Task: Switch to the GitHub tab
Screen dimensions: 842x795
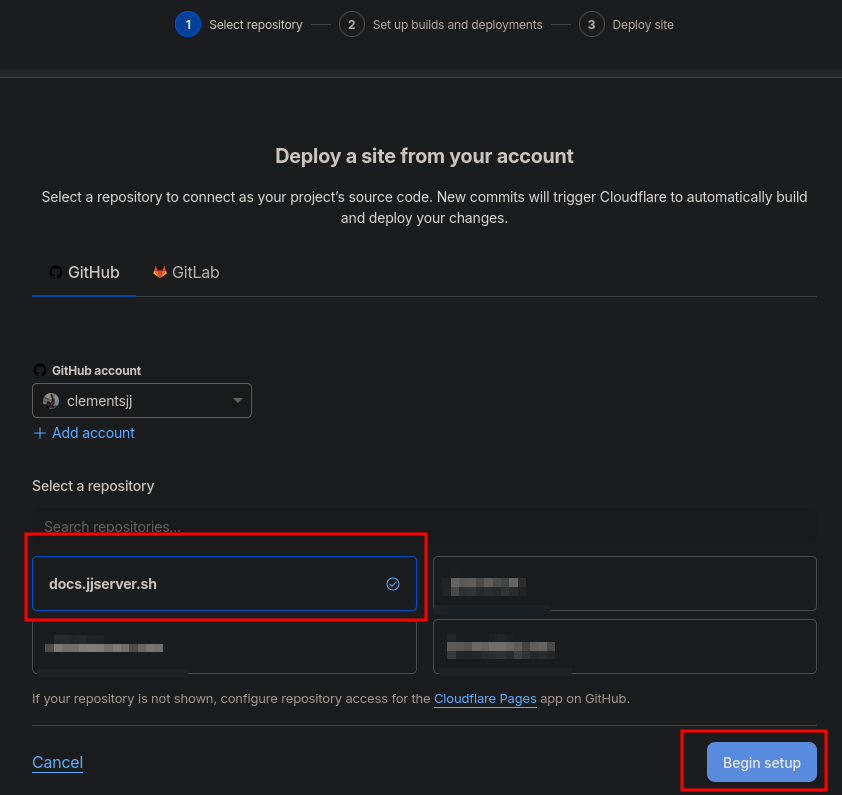Action: point(84,273)
